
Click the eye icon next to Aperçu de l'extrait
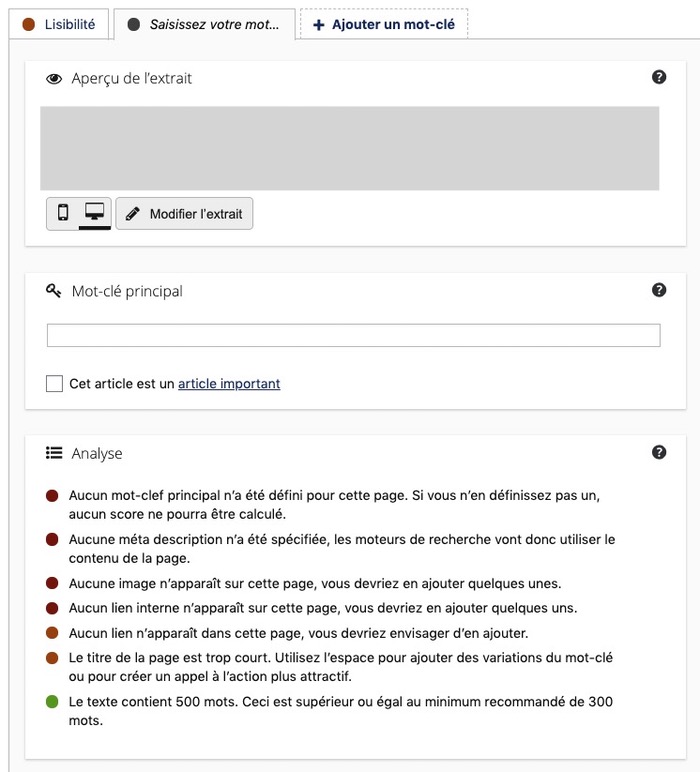pos(54,79)
